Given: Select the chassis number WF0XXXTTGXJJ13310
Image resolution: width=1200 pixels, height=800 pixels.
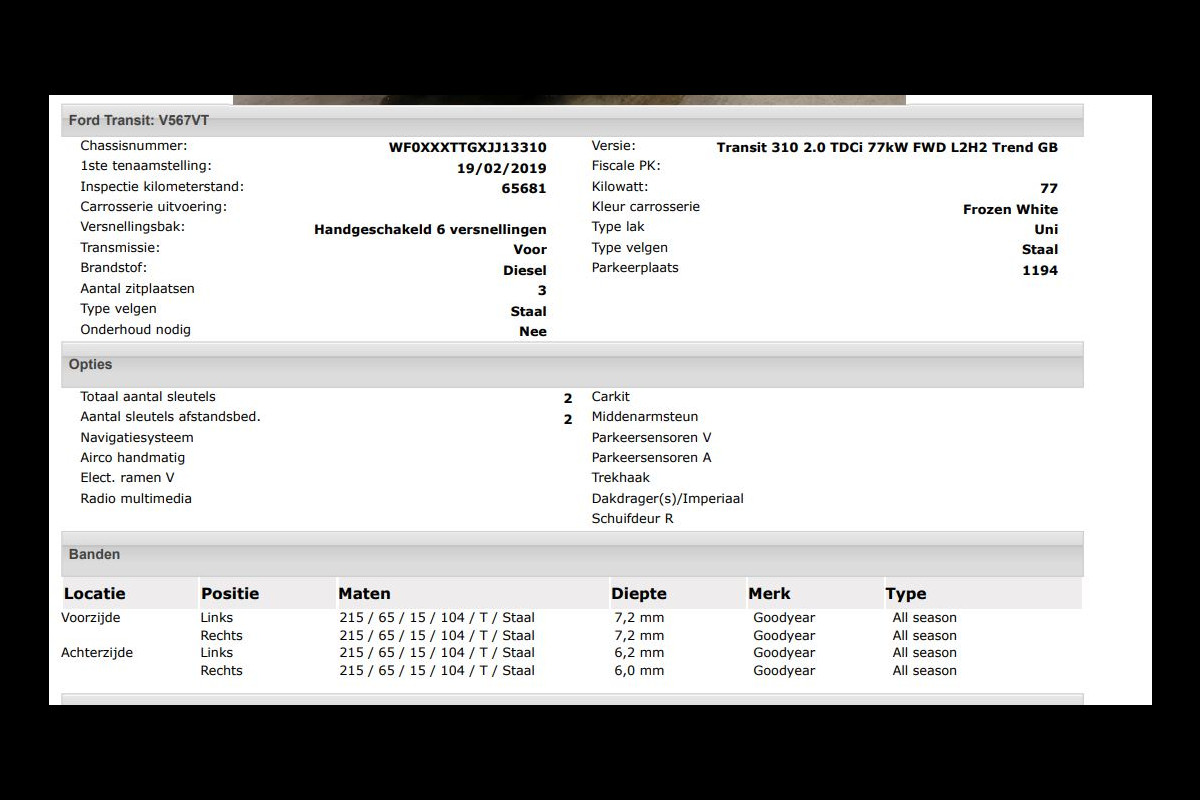Looking at the screenshot, I should click(x=467, y=148).
